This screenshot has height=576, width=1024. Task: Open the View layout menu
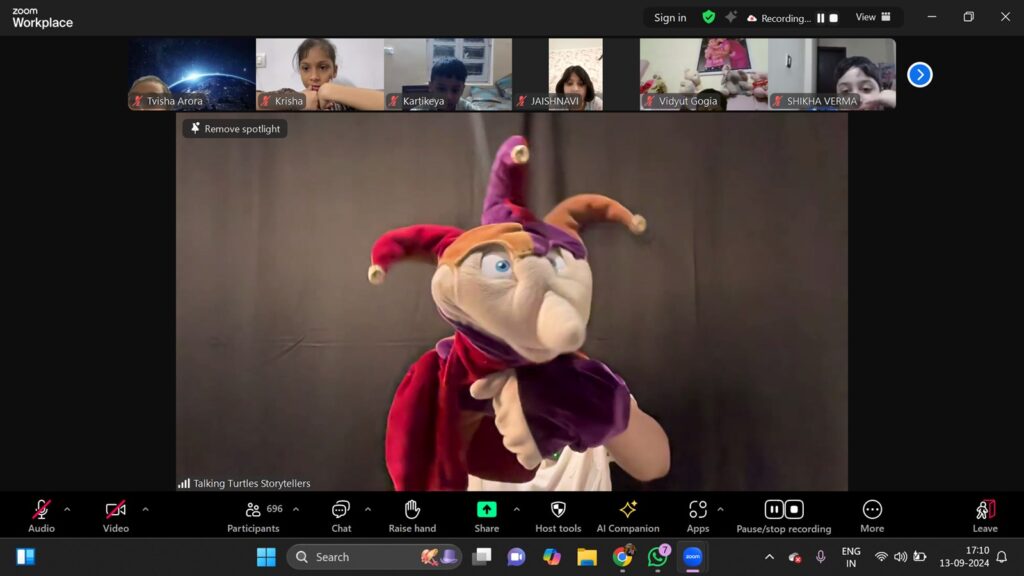tap(873, 17)
